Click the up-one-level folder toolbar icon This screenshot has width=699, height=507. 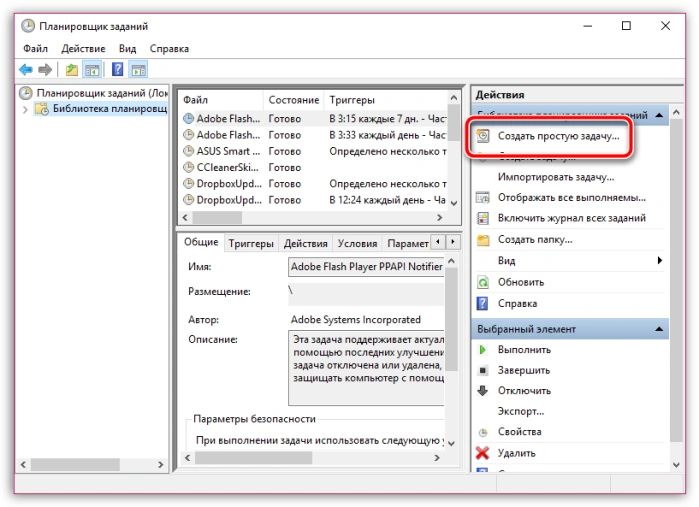tap(71, 70)
